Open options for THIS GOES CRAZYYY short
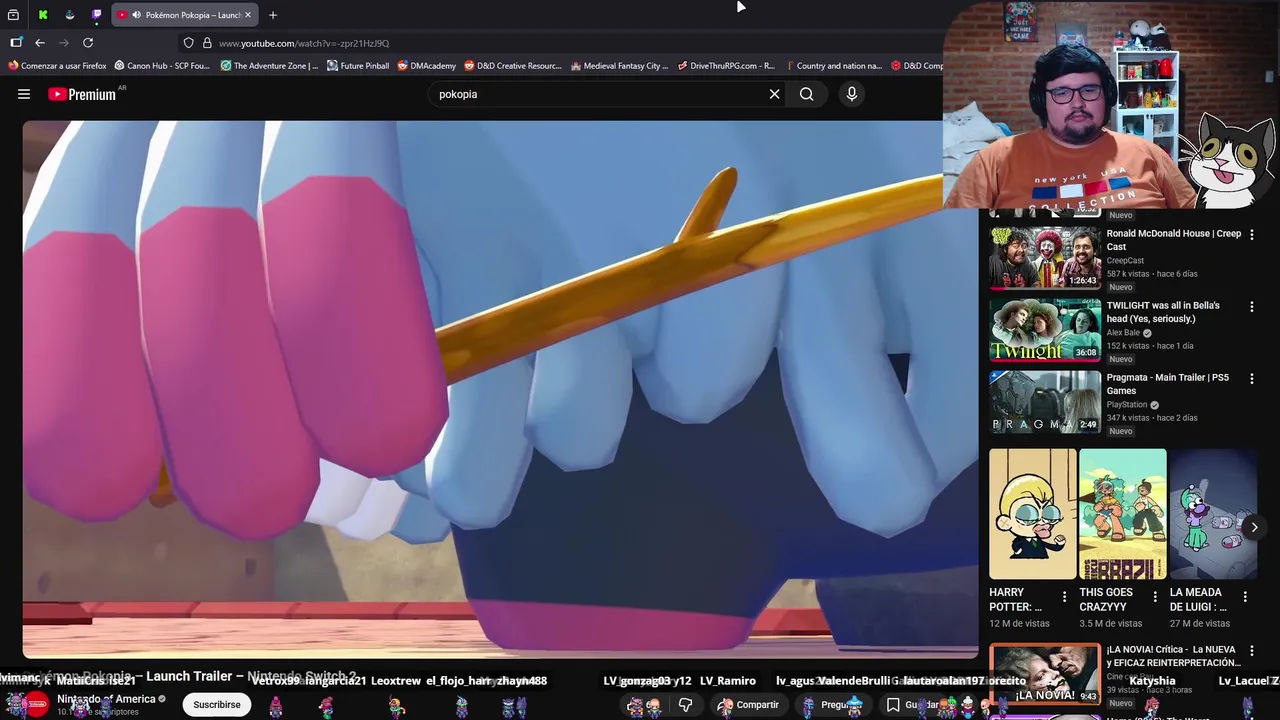1280x720 pixels. pos(1155,596)
